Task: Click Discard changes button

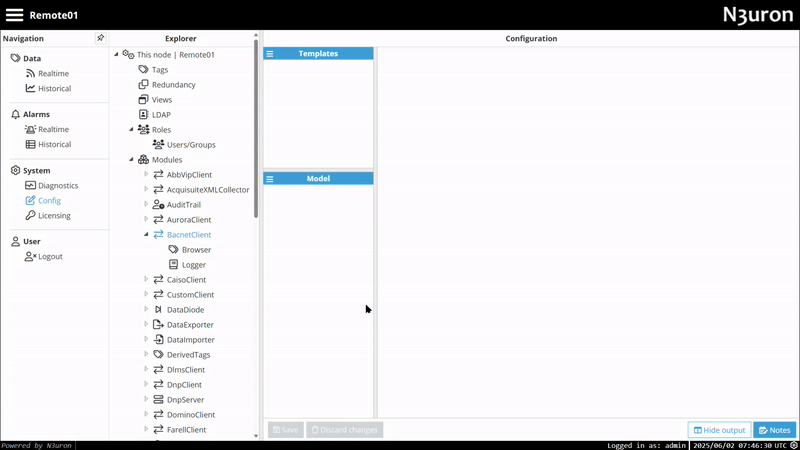Action: [344, 430]
